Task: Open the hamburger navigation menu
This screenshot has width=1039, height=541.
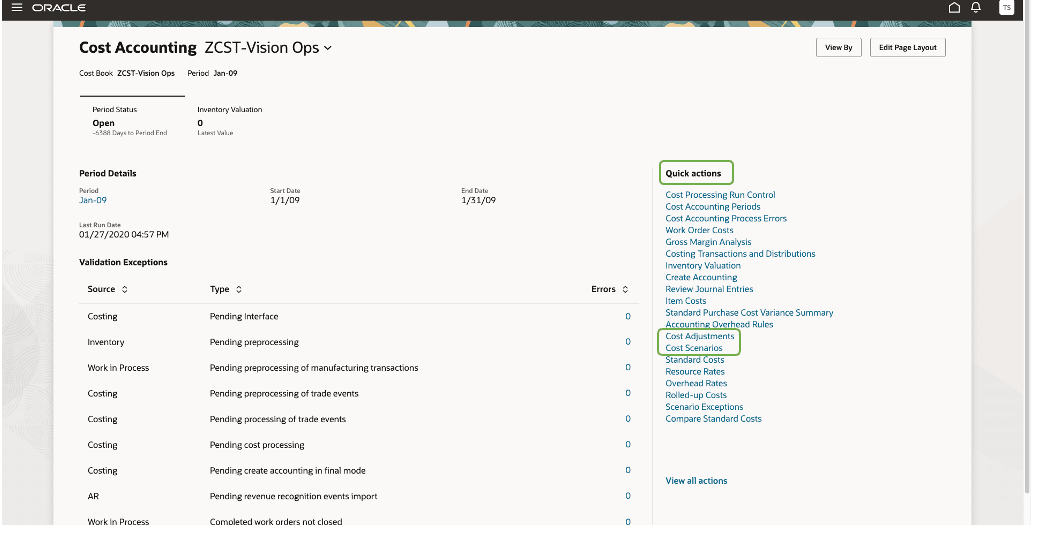Action: [x=17, y=7]
